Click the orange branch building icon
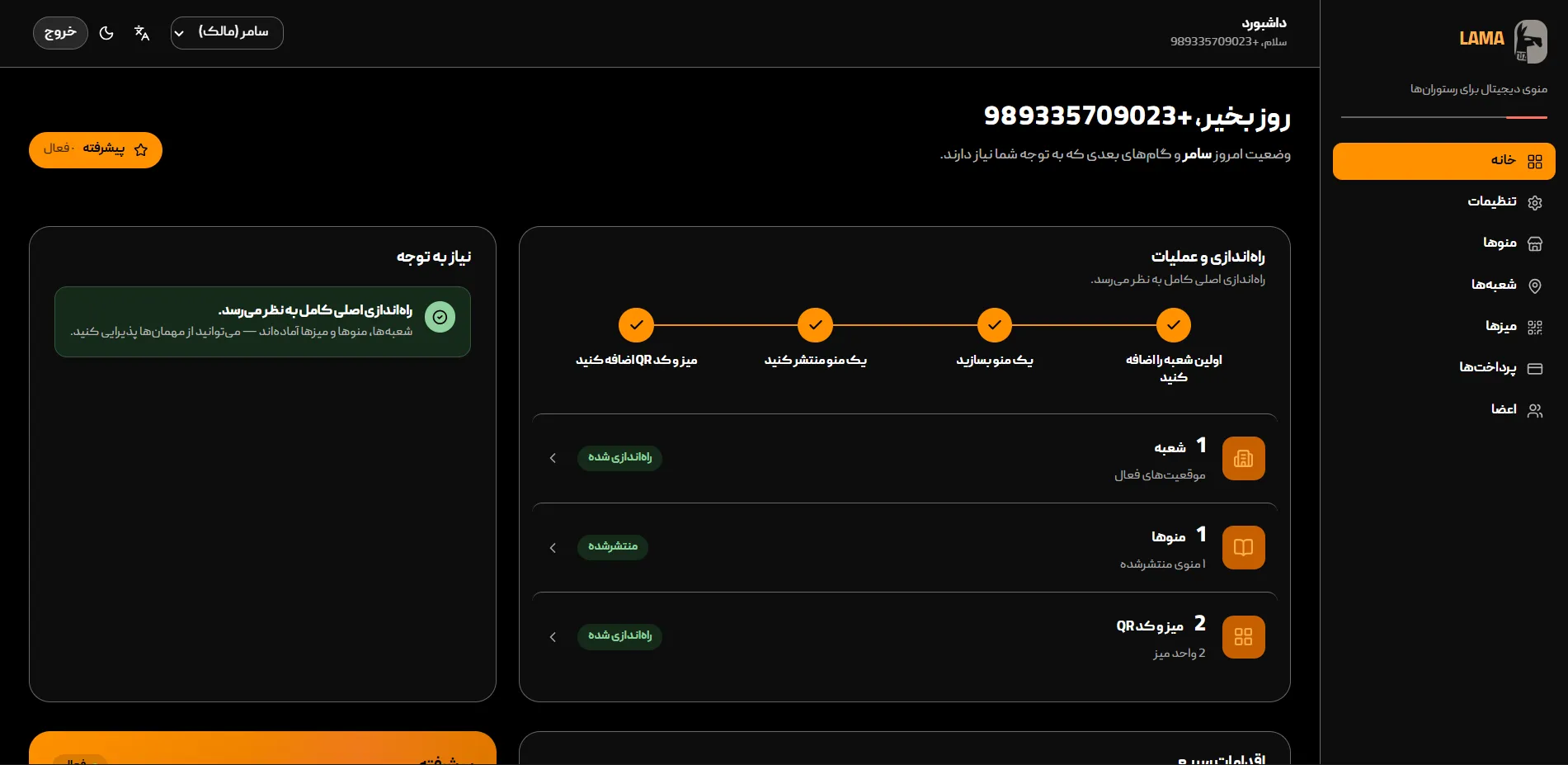1568x765 pixels. coord(1243,458)
